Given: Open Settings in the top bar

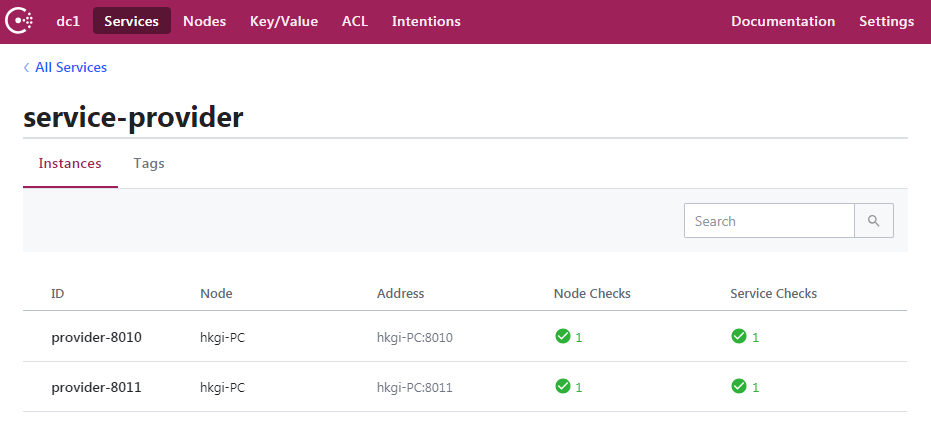Looking at the screenshot, I should click(x=886, y=21).
